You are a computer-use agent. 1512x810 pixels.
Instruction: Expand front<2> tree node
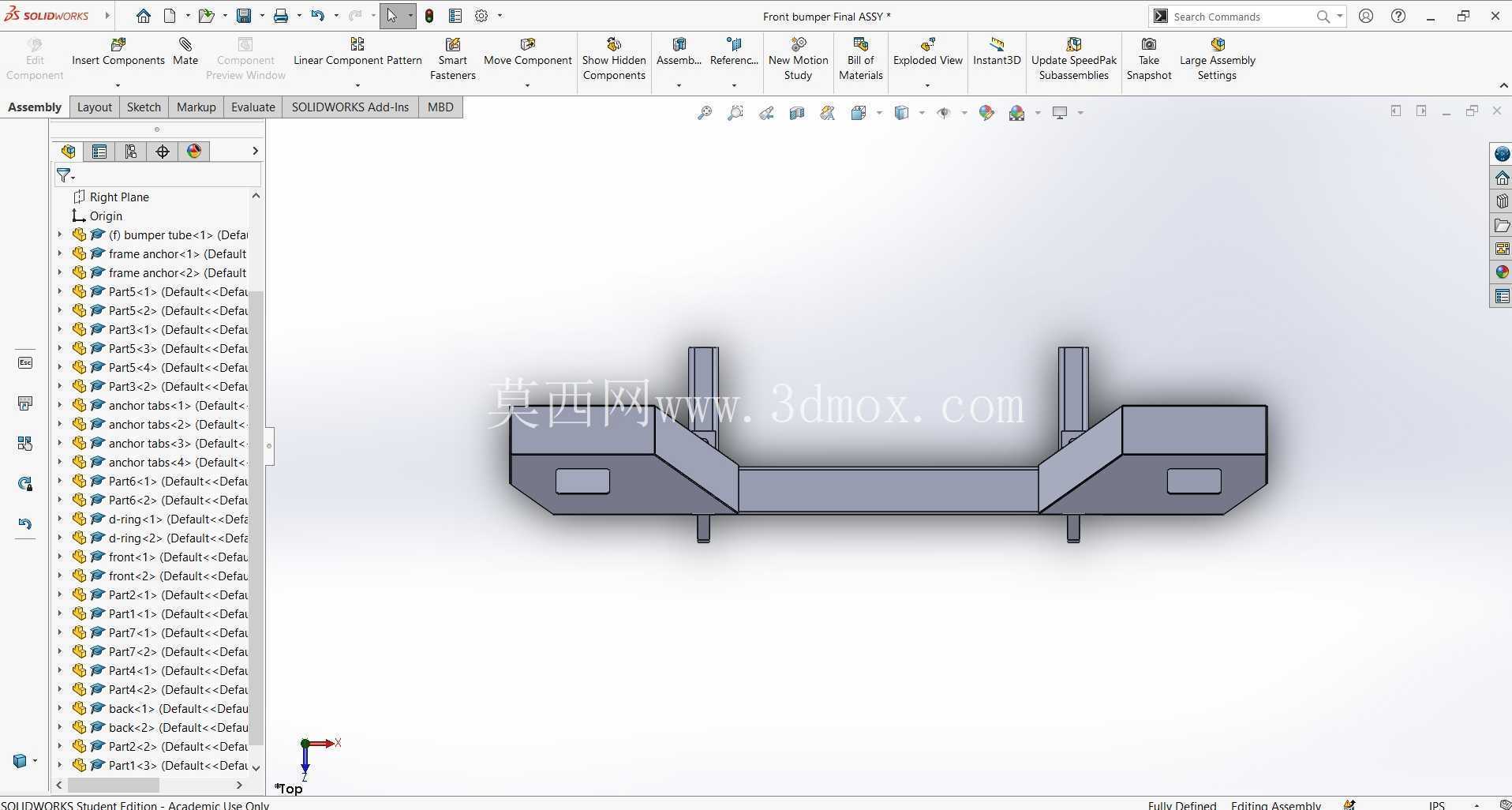[x=60, y=576]
